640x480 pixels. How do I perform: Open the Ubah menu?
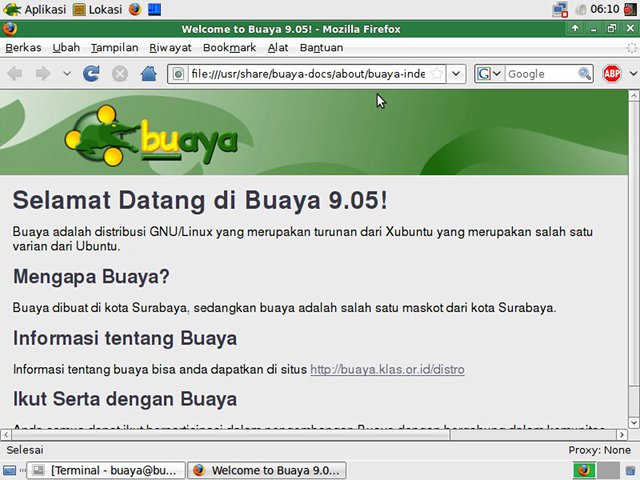click(x=66, y=48)
